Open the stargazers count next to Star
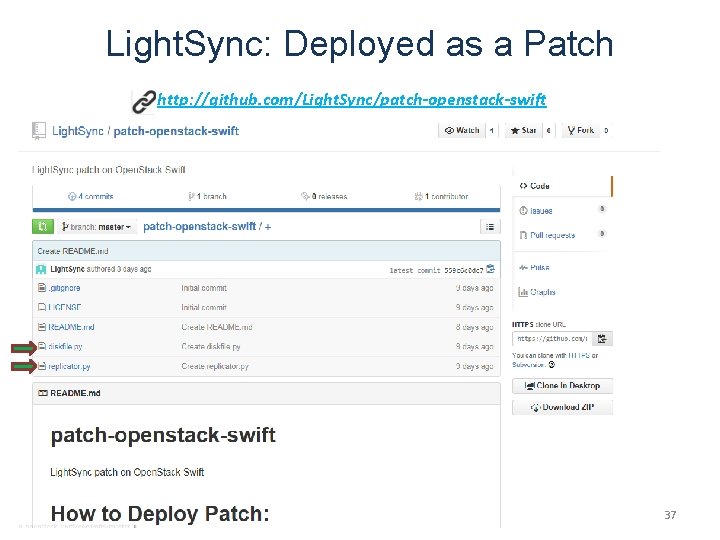Screen dimensions: 720x540 (548, 130)
